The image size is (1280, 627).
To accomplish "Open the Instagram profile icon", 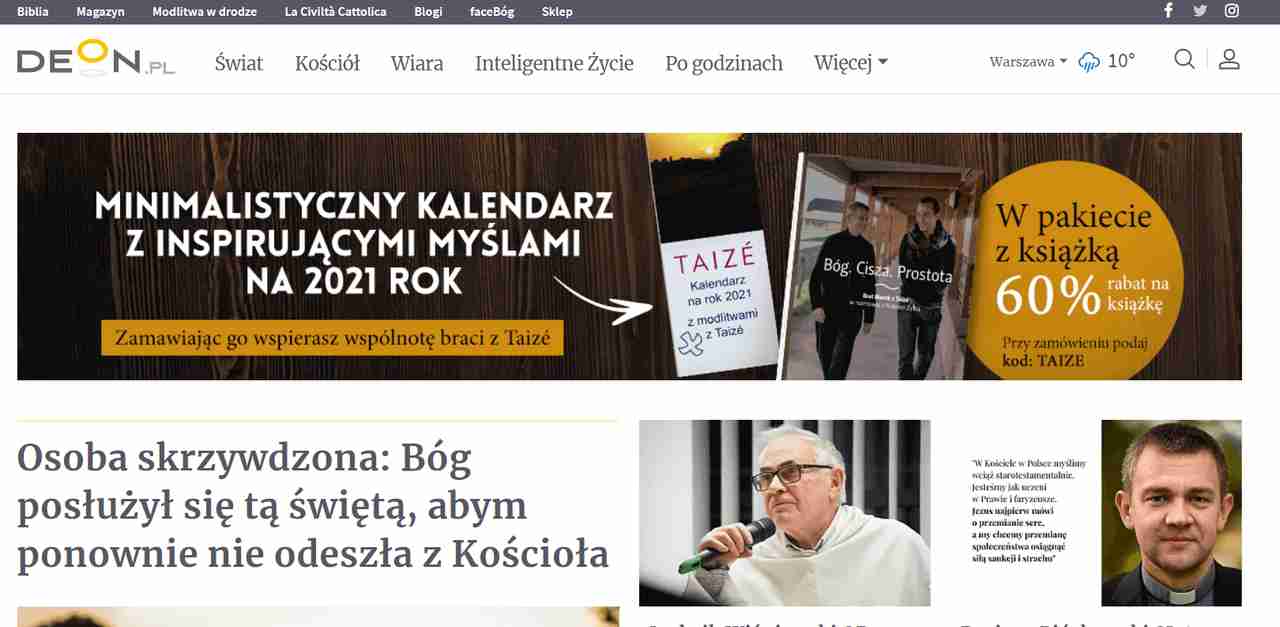I will [1232, 11].
